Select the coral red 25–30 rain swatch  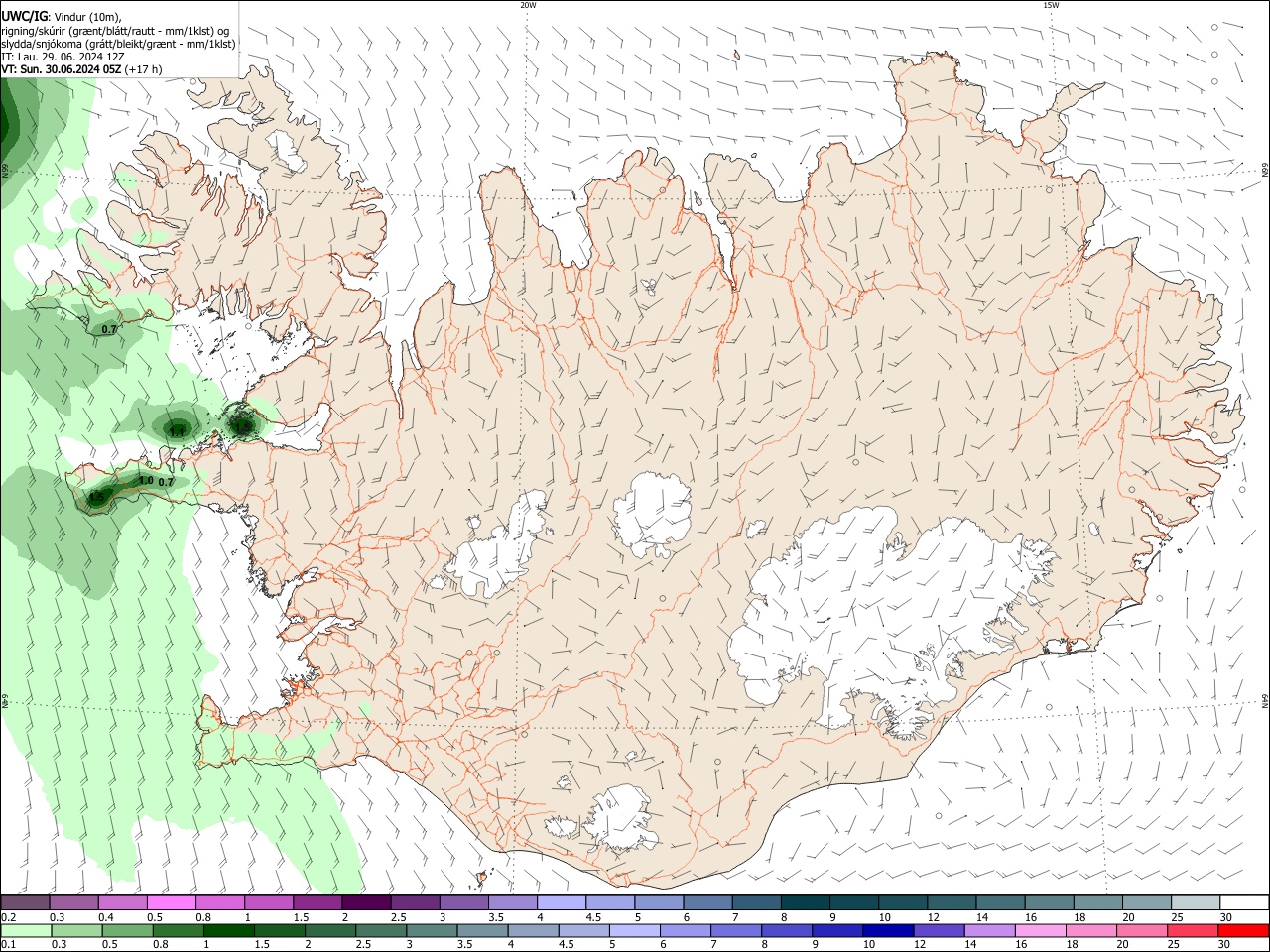click(1192, 931)
